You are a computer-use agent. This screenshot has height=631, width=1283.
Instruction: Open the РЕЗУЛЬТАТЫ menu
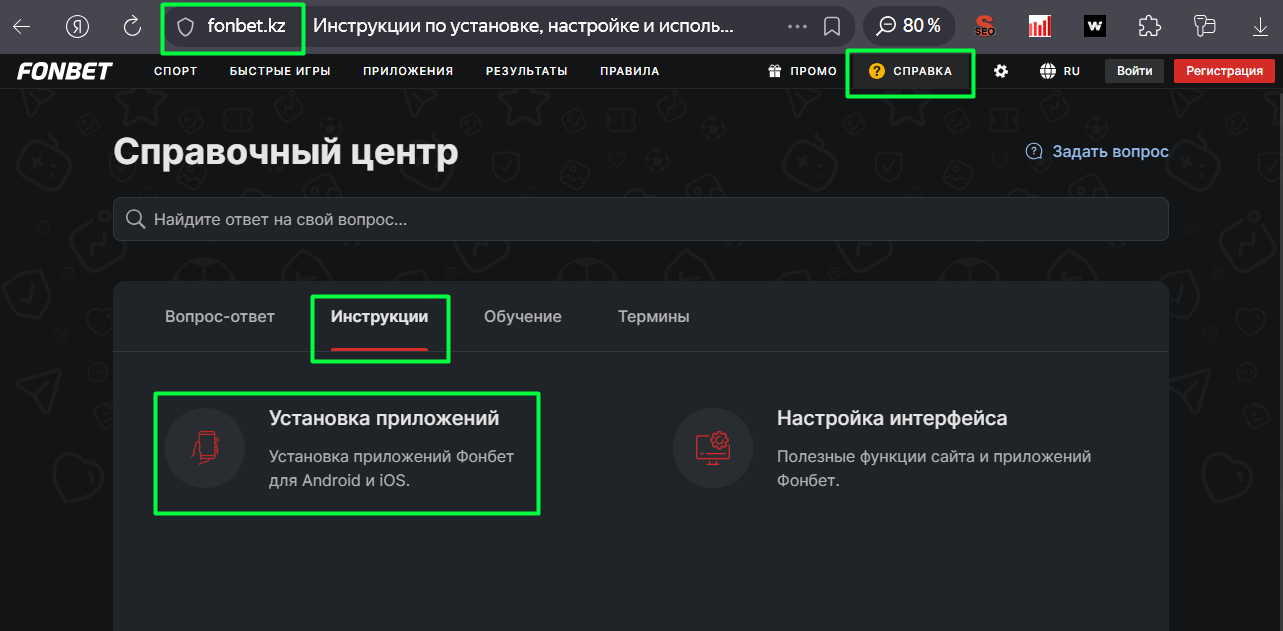coord(527,71)
